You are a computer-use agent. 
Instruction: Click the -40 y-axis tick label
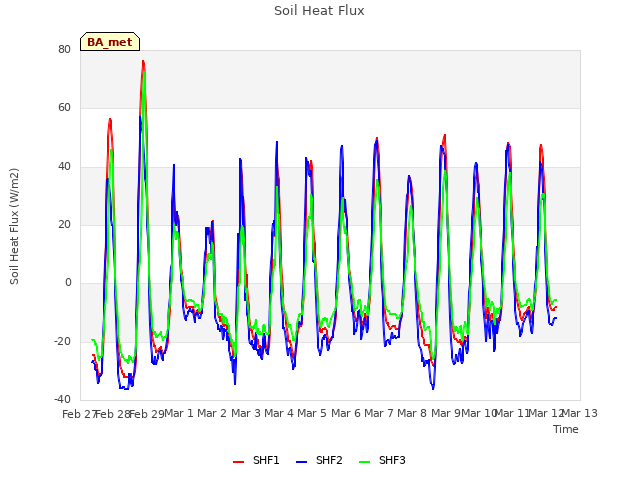pos(62,399)
